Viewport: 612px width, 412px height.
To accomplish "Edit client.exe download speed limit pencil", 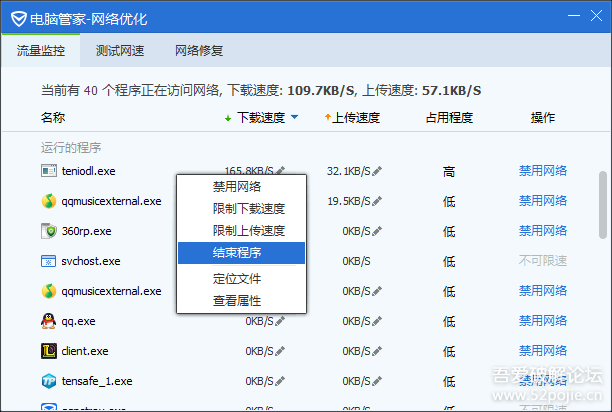I will pos(280,351).
